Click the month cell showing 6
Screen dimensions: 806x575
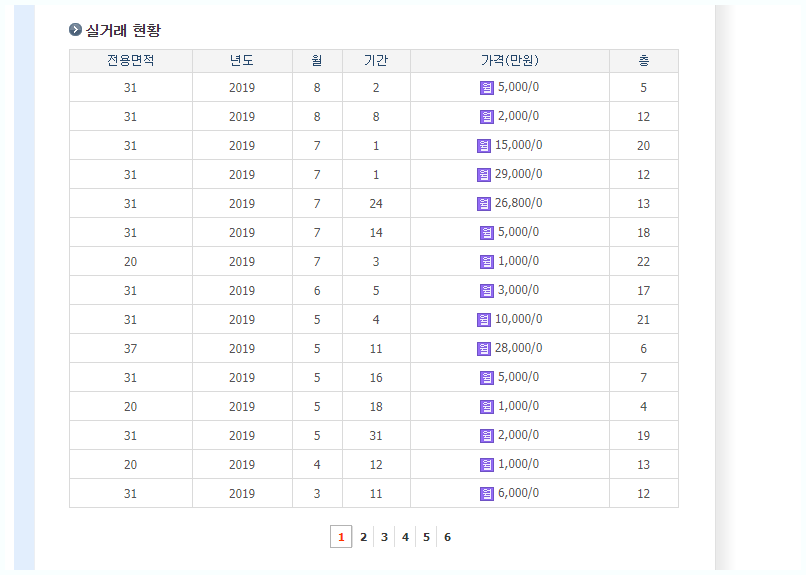[317, 291]
